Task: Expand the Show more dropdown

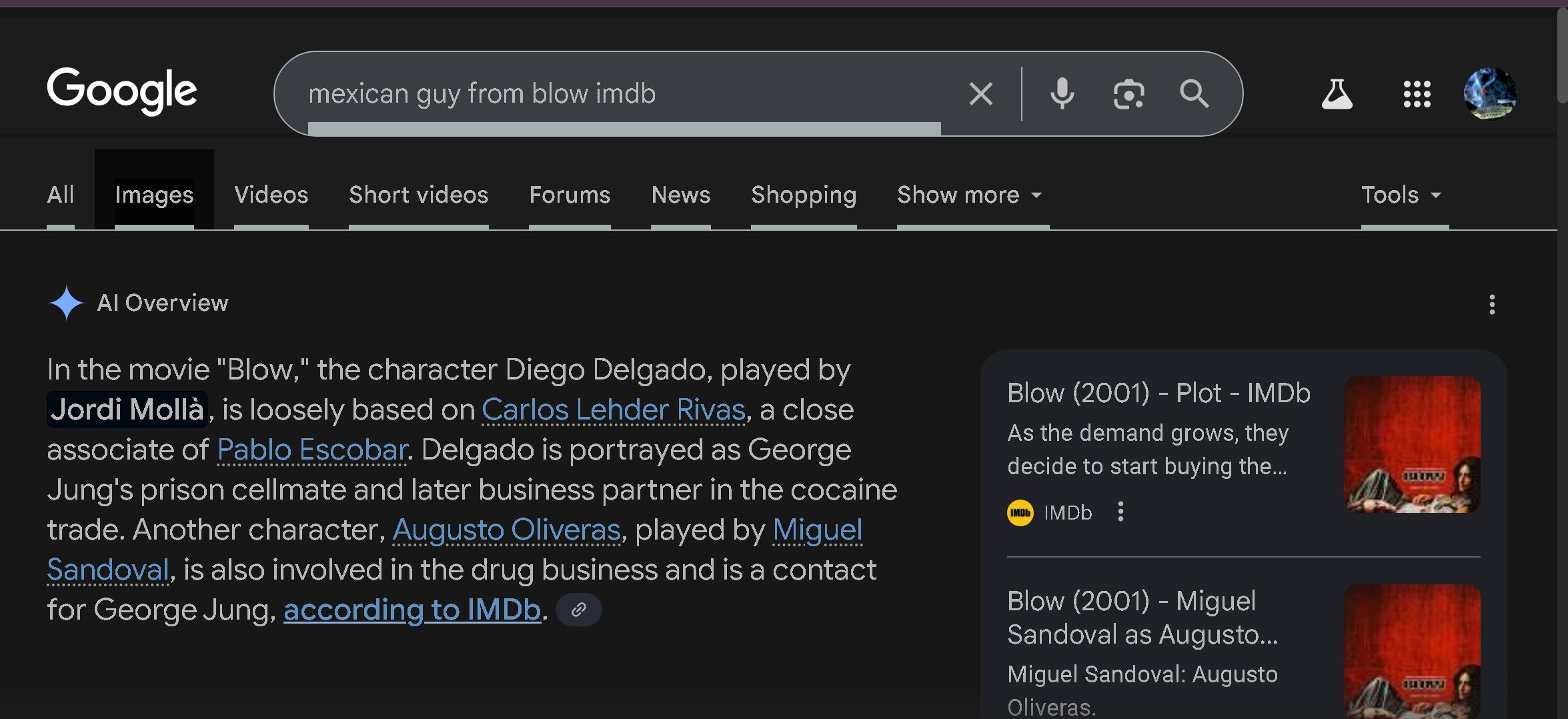Action: (970, 195)
